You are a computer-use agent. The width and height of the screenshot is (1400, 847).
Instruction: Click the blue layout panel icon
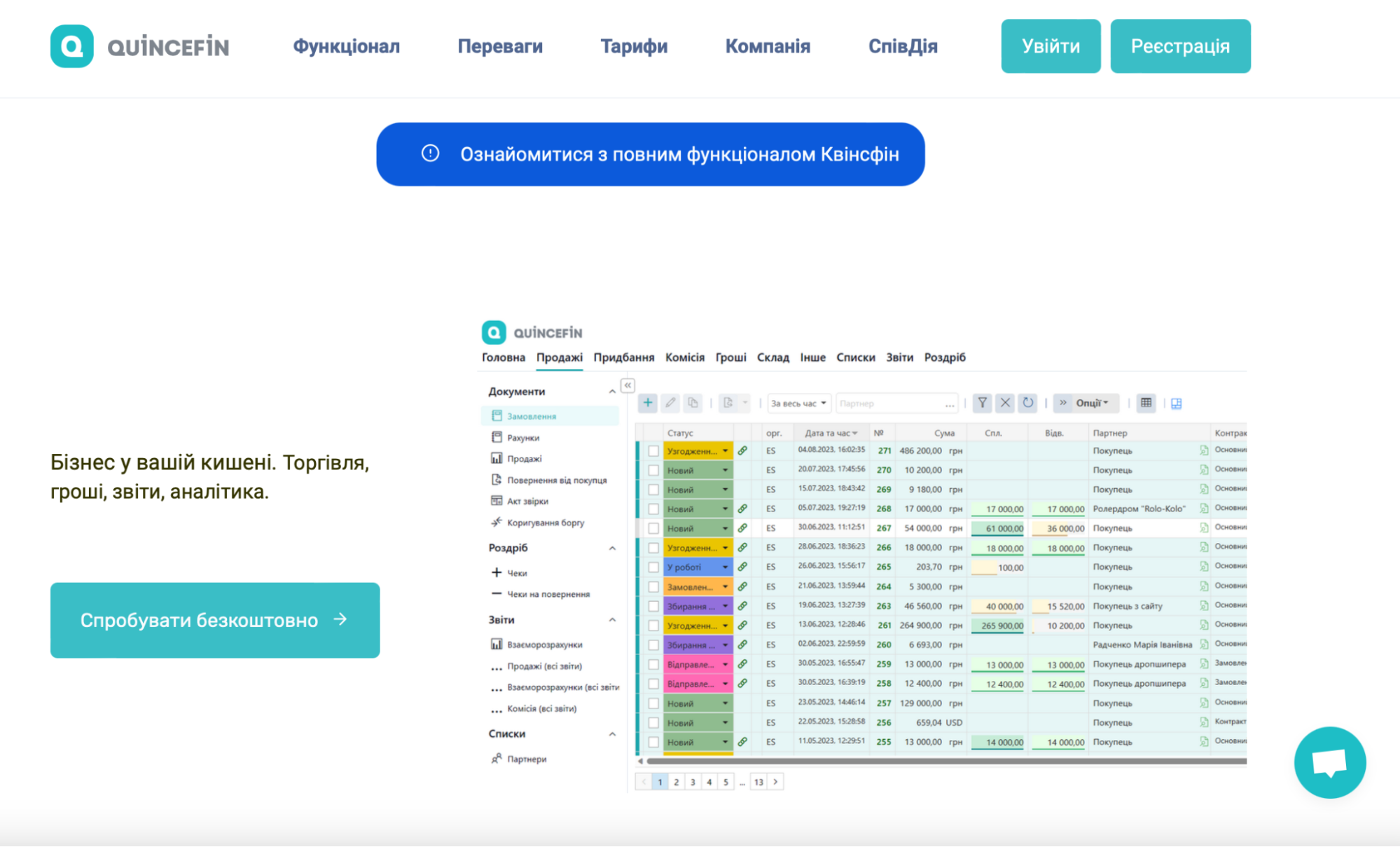[1177, 404]
